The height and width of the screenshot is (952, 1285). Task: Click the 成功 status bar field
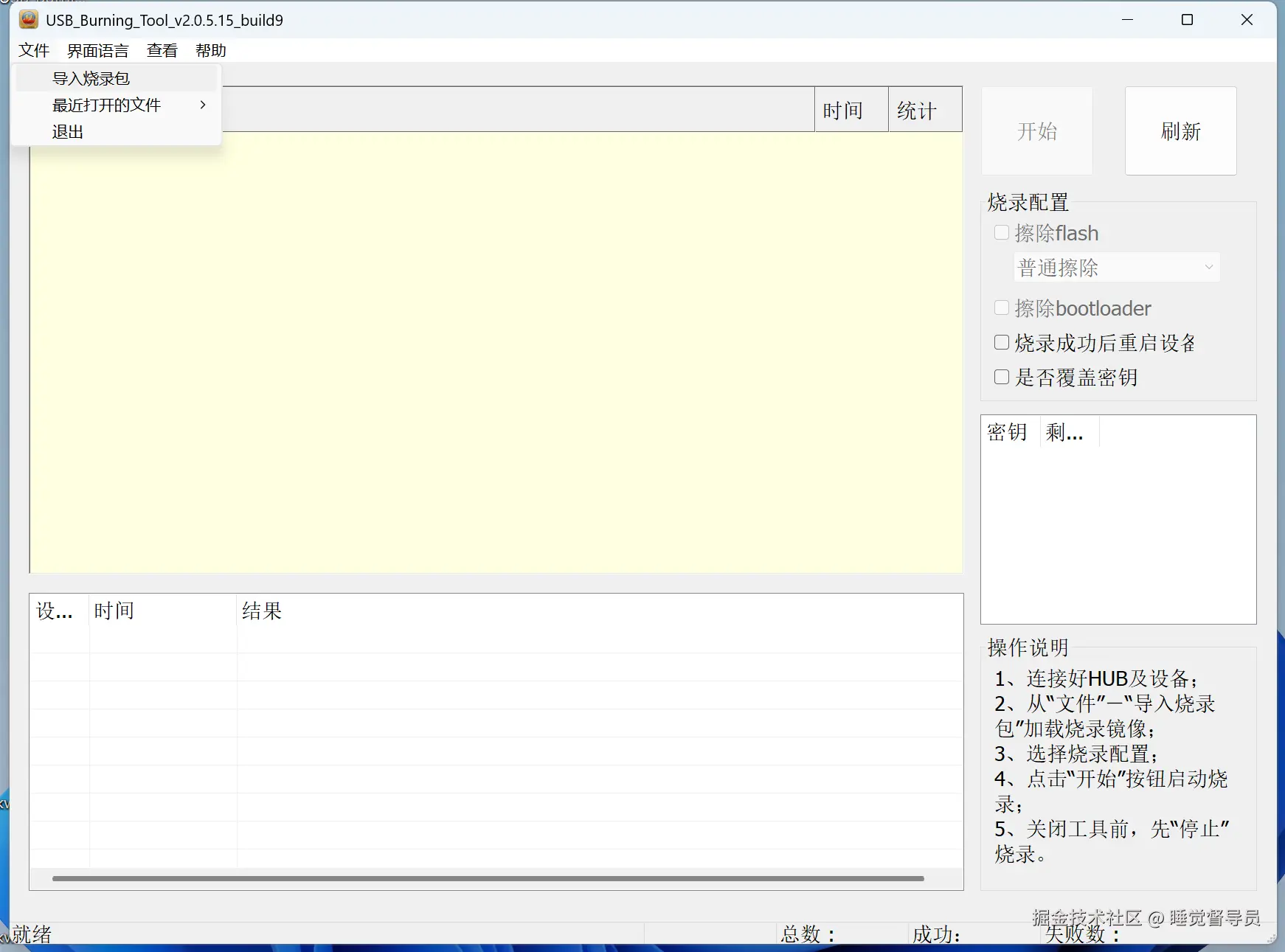pos(974,934)
